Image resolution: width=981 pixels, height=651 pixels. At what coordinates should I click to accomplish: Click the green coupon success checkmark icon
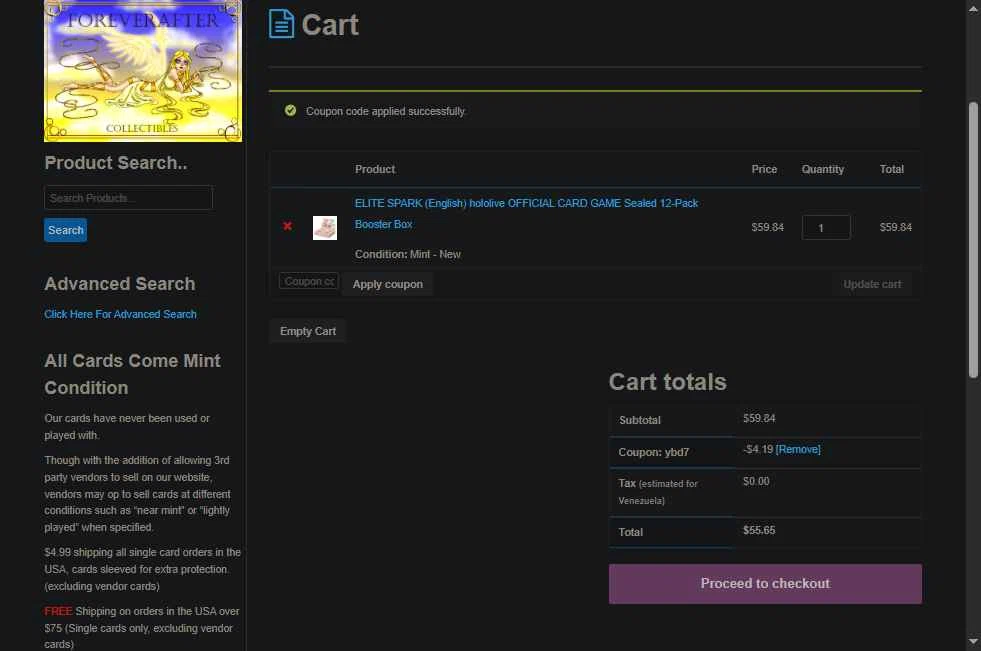coord(290,111)
